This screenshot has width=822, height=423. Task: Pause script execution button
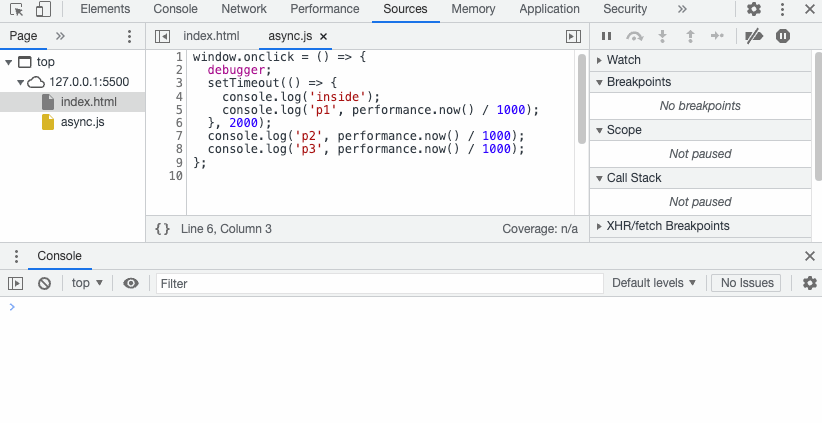point(607,36)
